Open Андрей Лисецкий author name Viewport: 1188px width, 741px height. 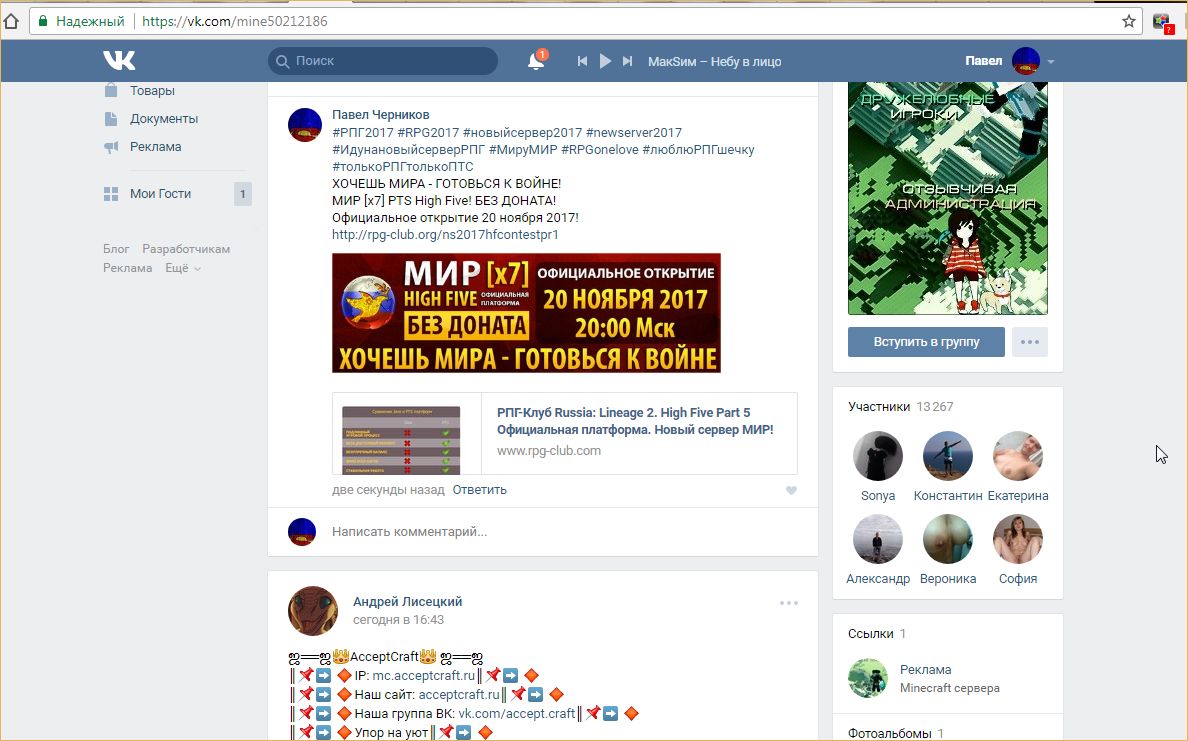click(x=408, y=602)
